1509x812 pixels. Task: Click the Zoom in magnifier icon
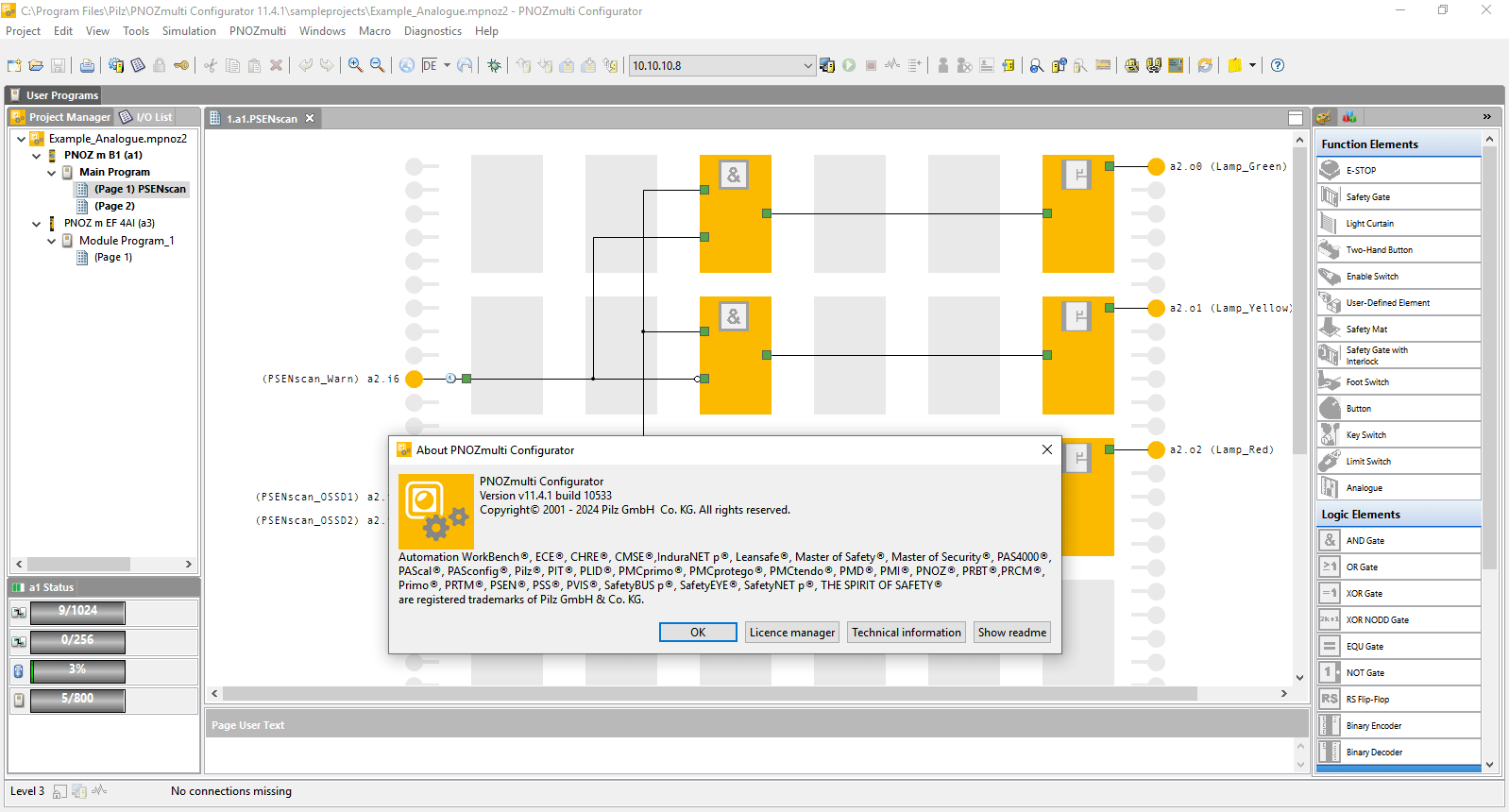355,65
